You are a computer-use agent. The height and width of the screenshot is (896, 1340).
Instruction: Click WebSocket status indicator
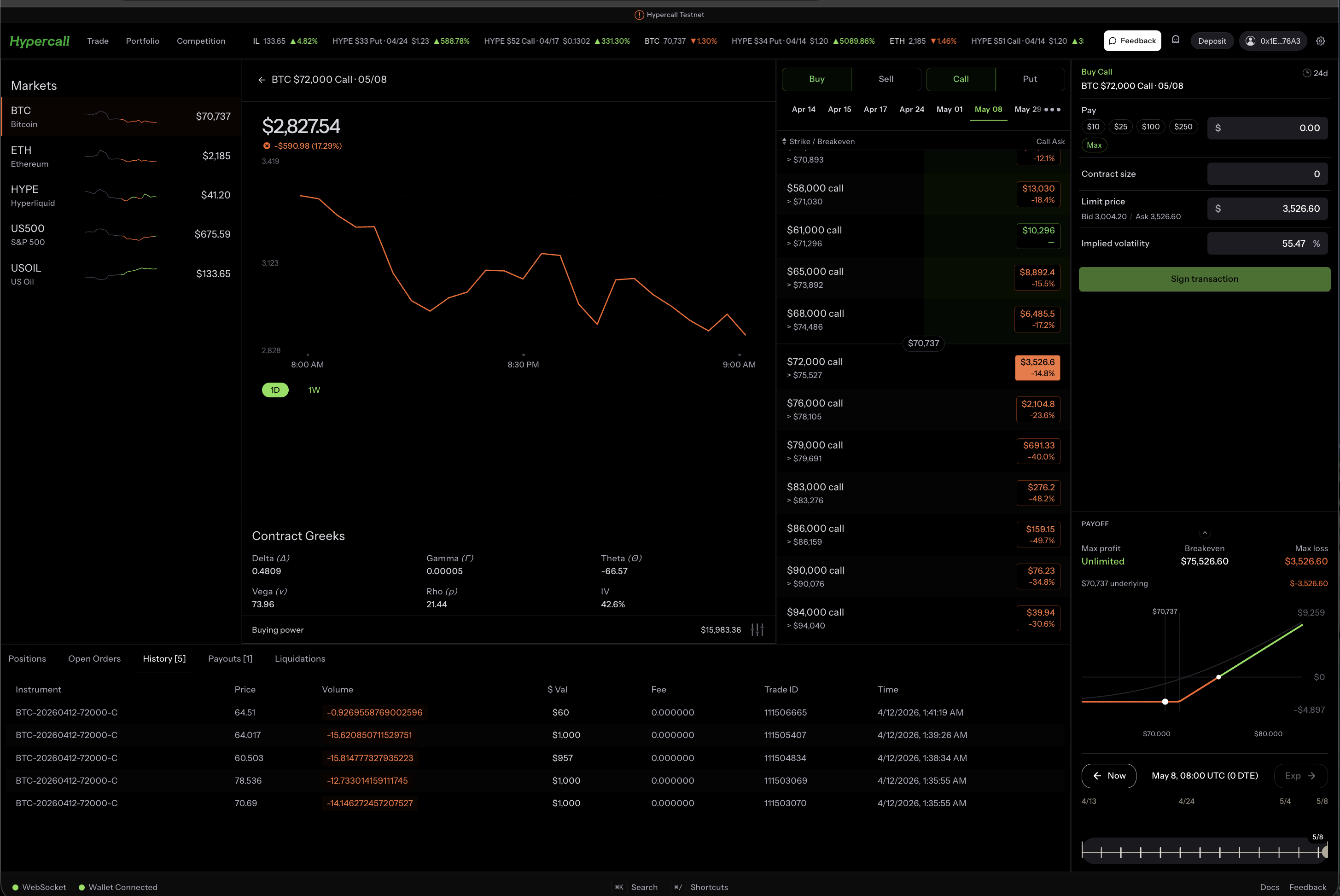click(39, 887)
